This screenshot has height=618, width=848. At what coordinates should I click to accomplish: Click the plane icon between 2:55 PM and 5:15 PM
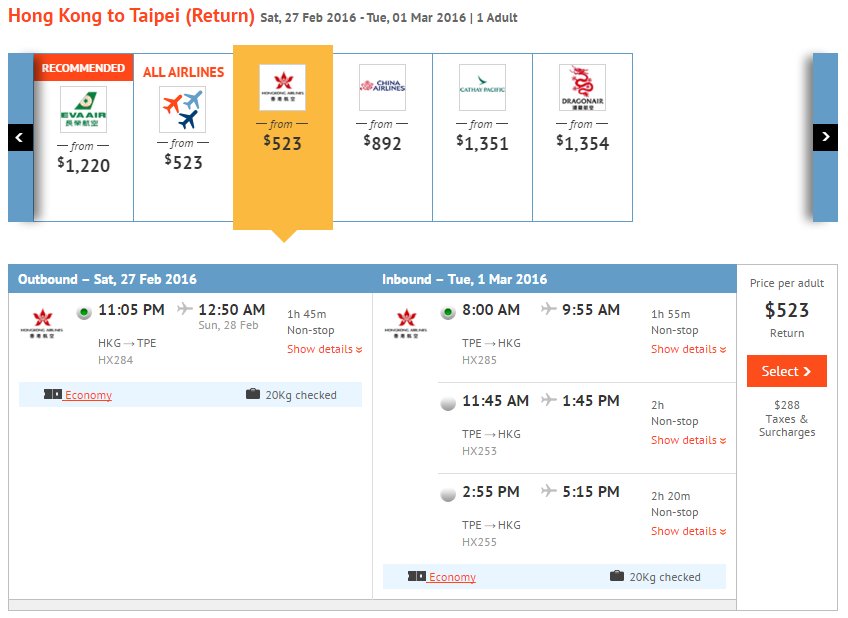point(548,490)
